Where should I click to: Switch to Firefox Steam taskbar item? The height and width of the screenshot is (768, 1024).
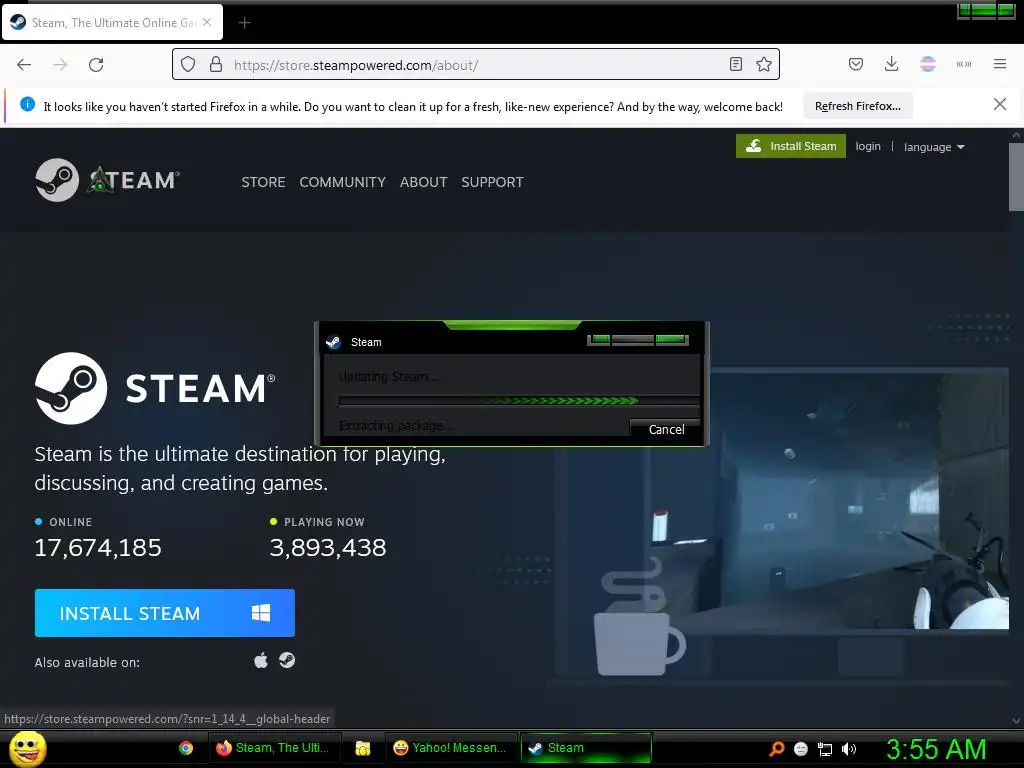[x=273, y=748]
